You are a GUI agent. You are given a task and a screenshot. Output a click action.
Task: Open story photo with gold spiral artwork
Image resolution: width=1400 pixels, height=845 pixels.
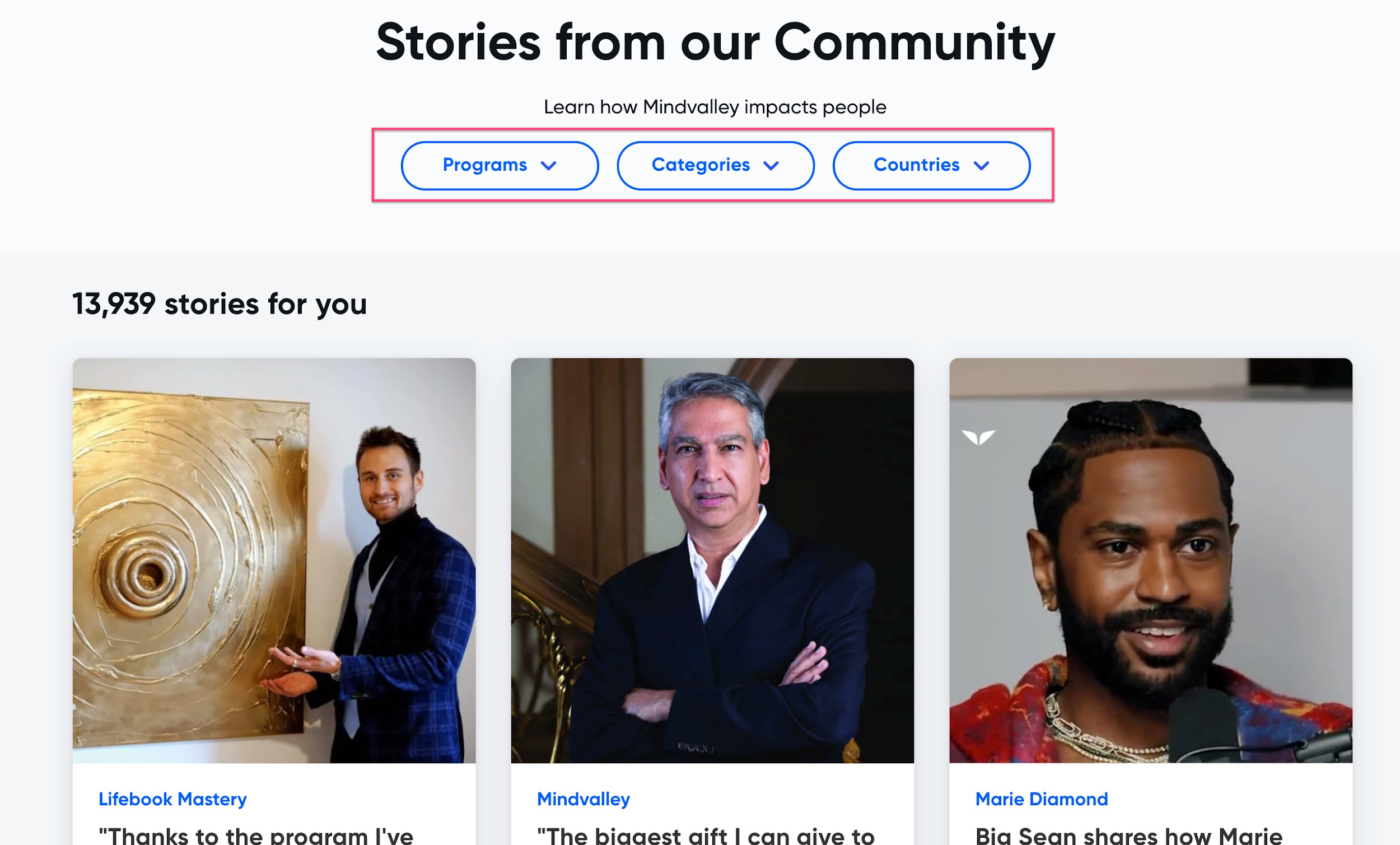tap(274, 561)
